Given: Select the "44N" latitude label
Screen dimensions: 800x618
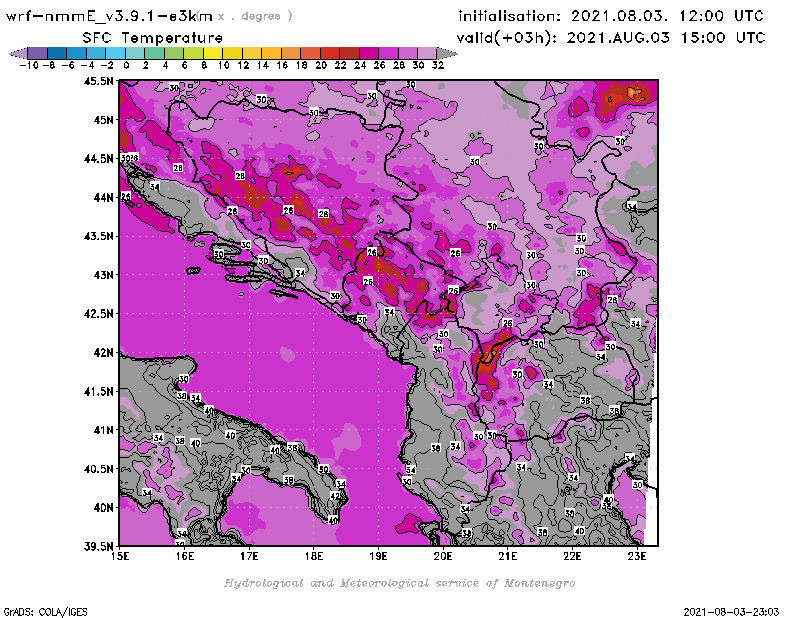Looking at the screenshot, I should pyautogui.click(x=103, y=197).
